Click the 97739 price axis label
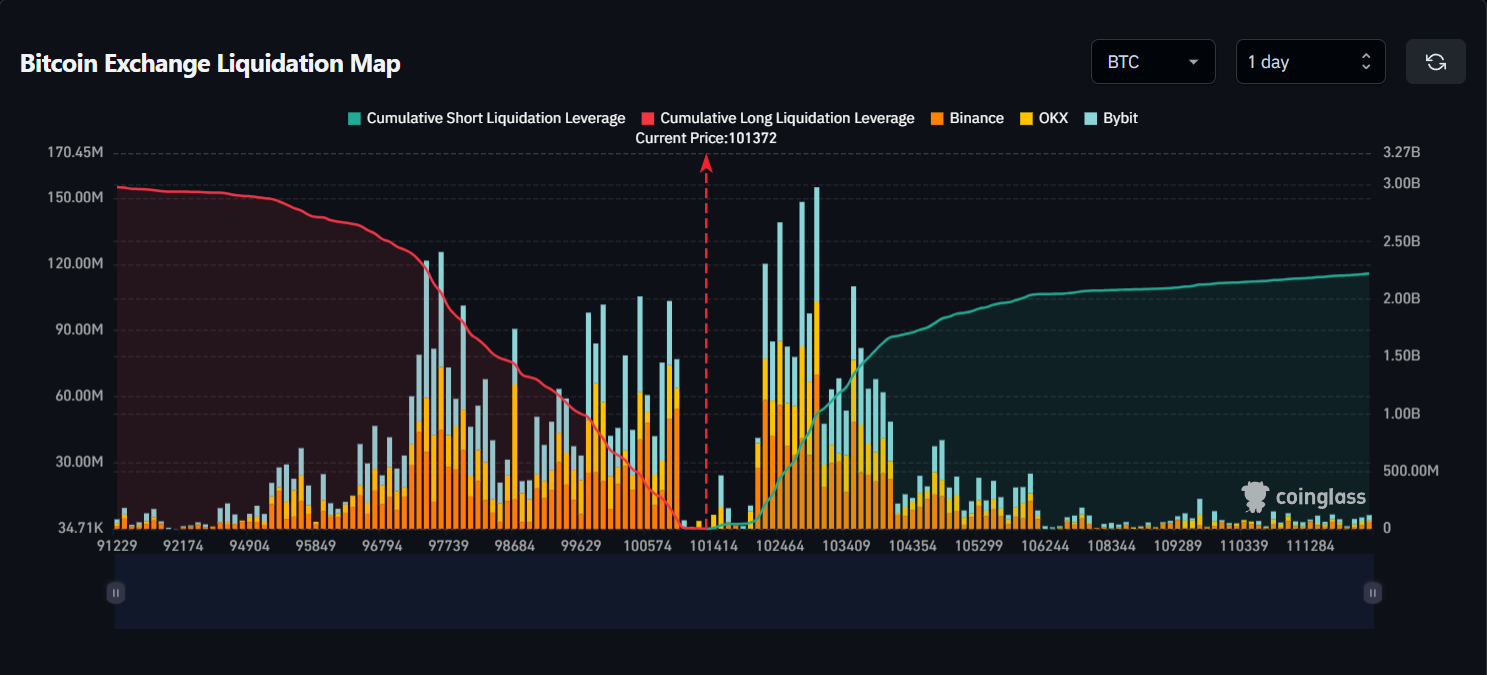Viewport: 1487px width, 675px height. pos(447,546)
